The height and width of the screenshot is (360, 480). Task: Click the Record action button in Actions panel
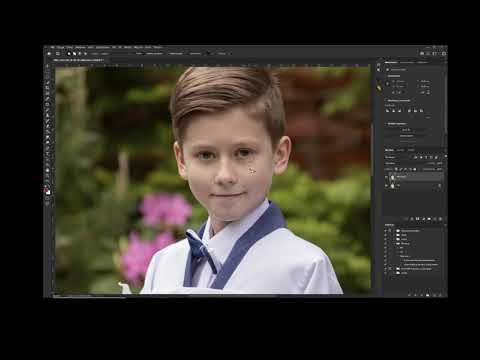click(x=415, y=295)
